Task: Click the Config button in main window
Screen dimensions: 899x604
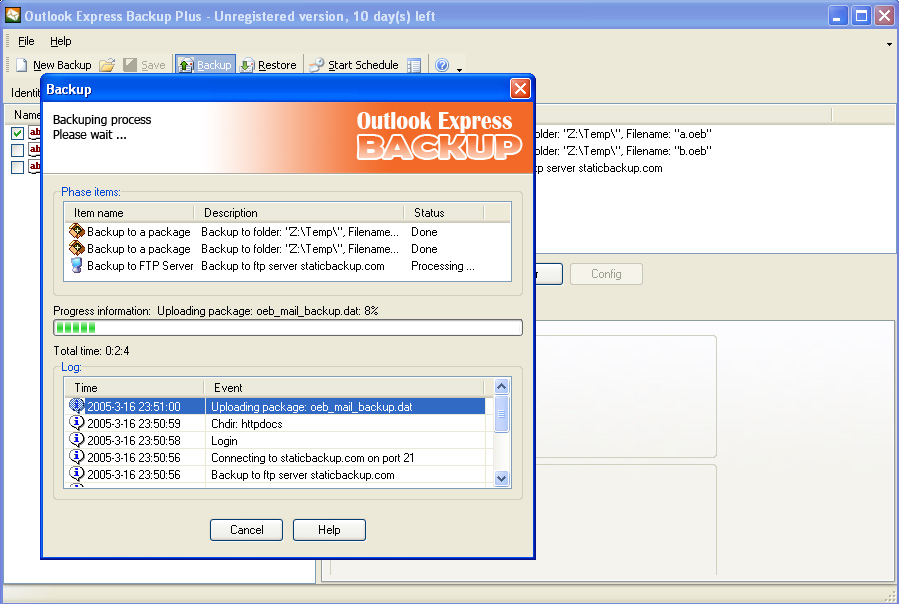Action: point(606,274)
